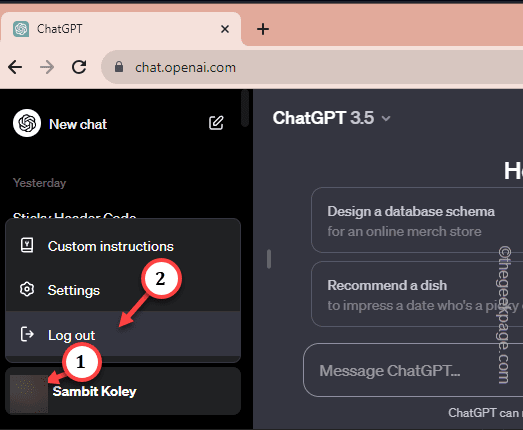Open Settings from the menu

pos(123,290)
